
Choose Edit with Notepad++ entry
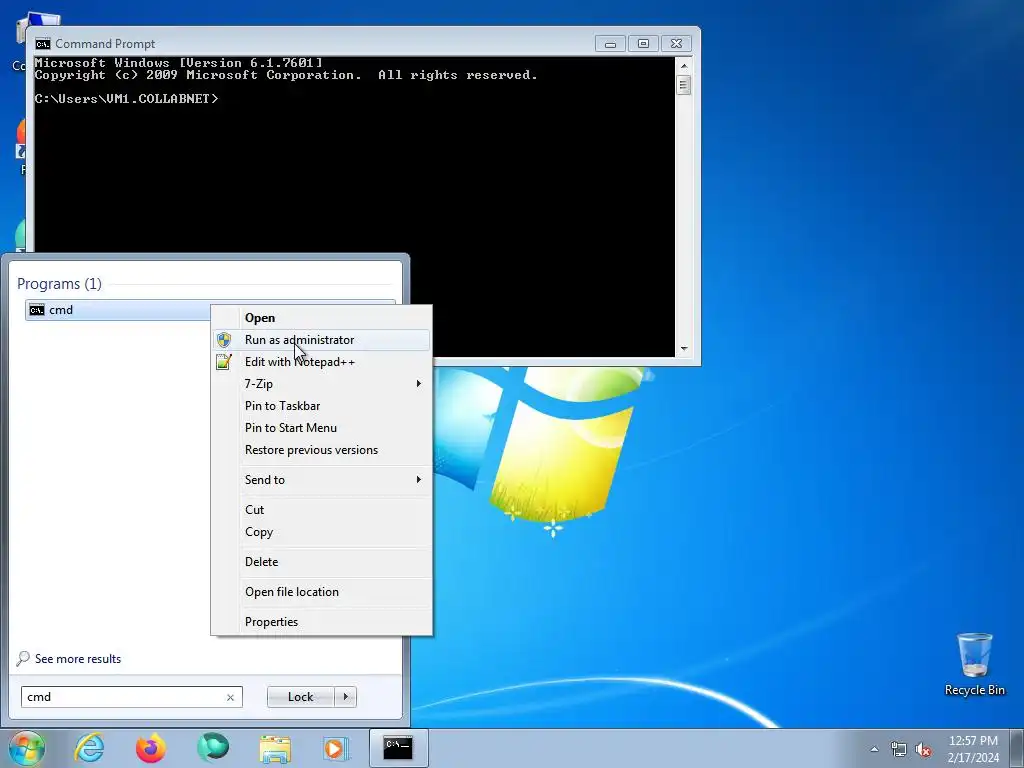coord(321,362)
